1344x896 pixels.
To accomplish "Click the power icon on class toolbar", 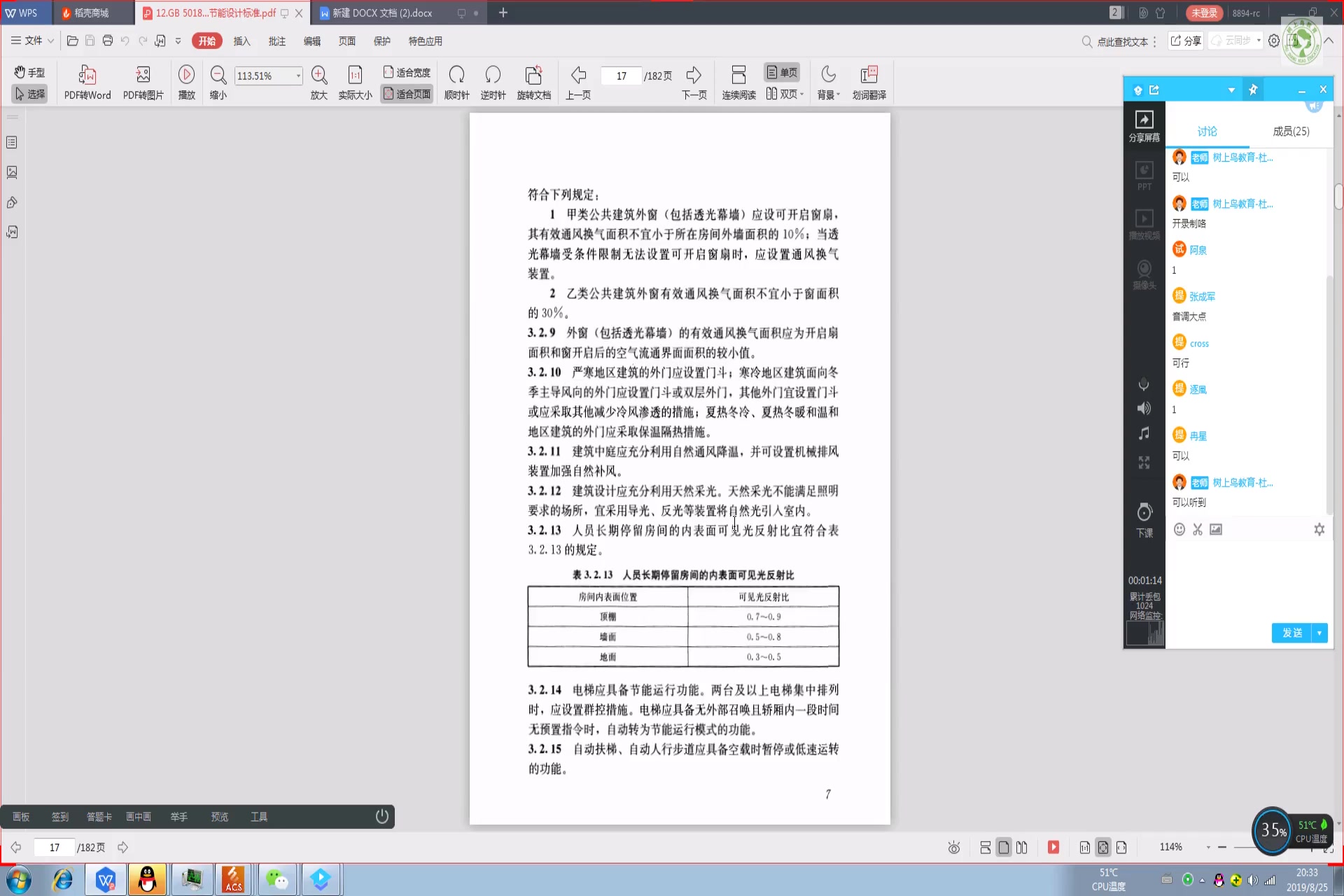I will click(382, 816).
